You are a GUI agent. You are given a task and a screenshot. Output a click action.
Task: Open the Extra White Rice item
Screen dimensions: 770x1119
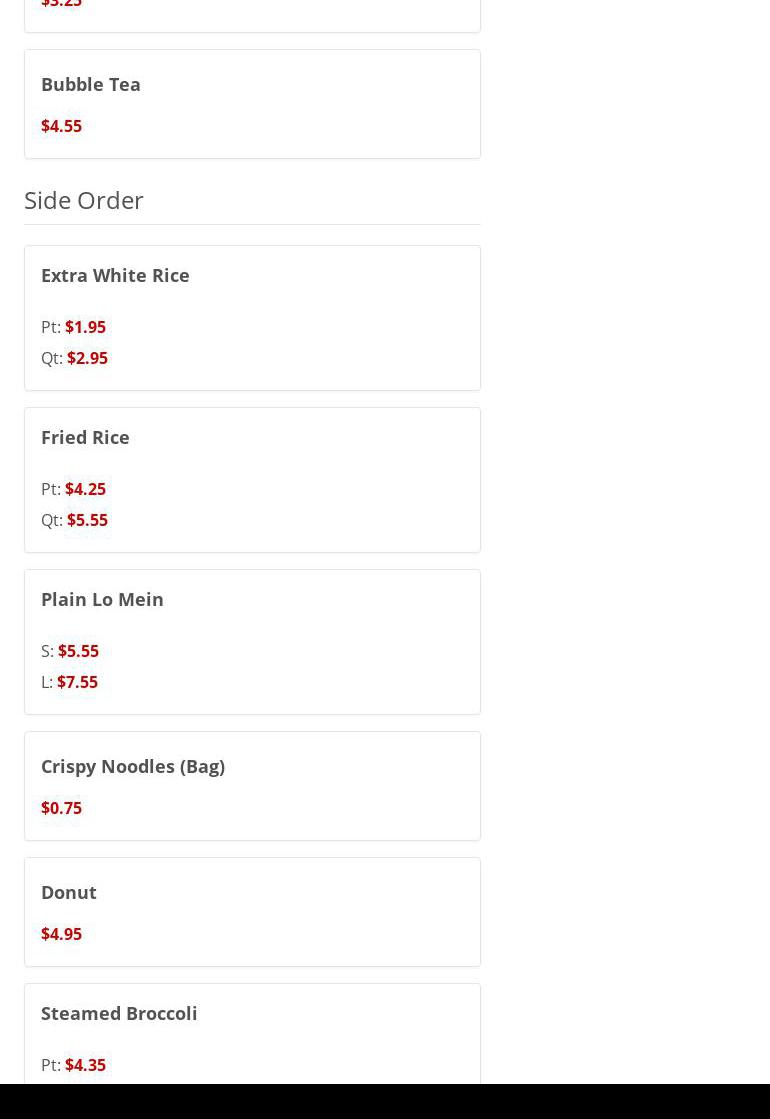pyautogui.click(x=115, y=275)
